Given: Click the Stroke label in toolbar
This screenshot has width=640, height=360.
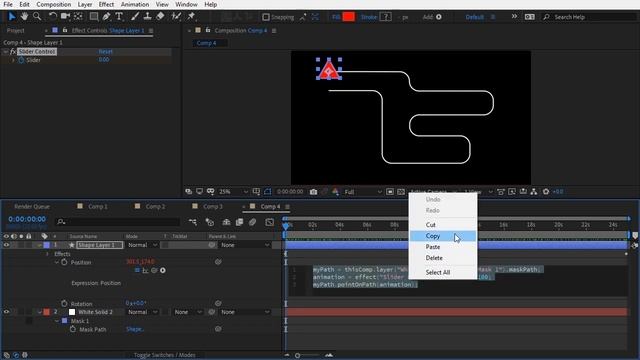Looking at the screenshot, I should [x=369, y=17].
